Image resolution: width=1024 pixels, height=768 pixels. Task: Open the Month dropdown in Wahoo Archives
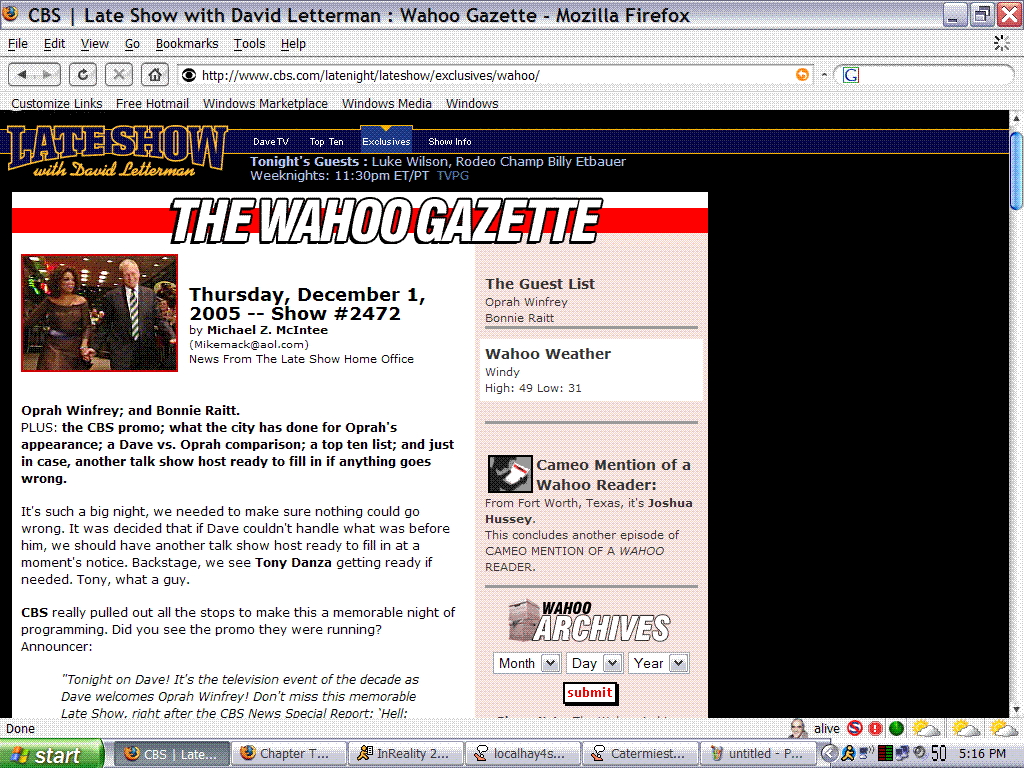pos(526,664)
